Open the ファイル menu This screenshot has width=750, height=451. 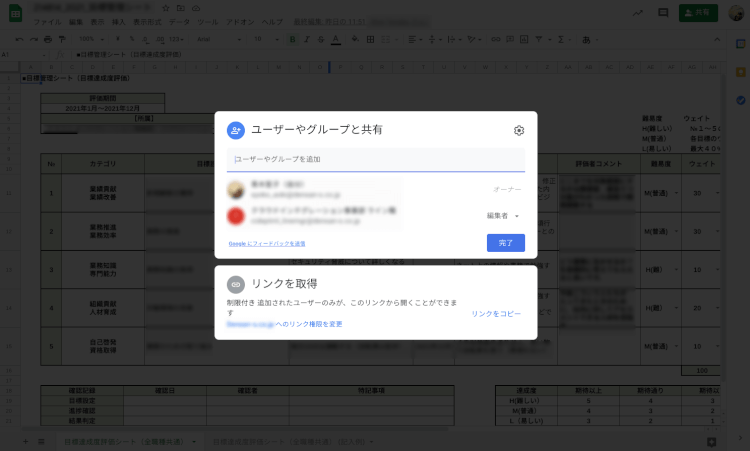click(x=47, y=21)
